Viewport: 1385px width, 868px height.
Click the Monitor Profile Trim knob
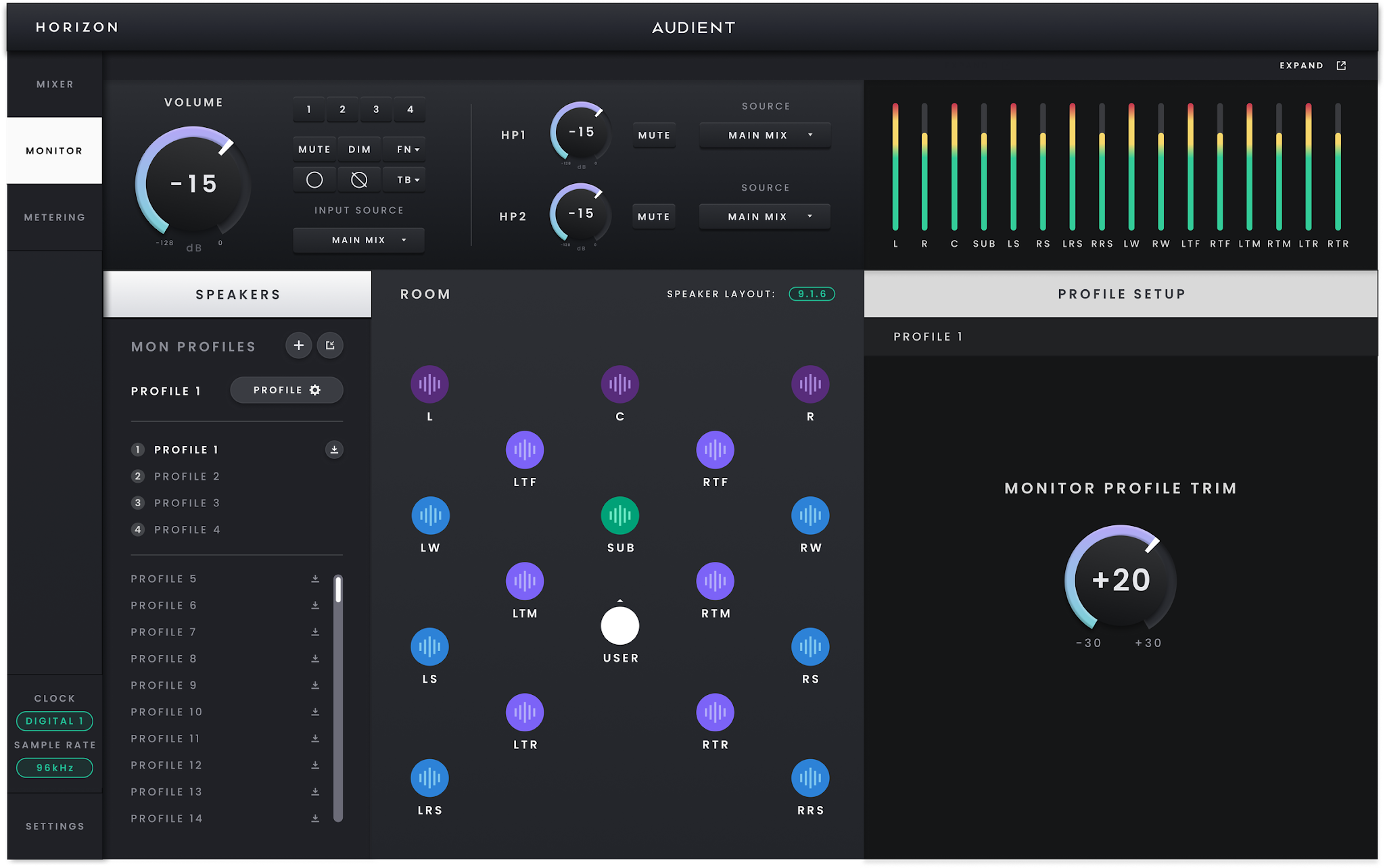pyautogui.click(x=1121, y=580)
